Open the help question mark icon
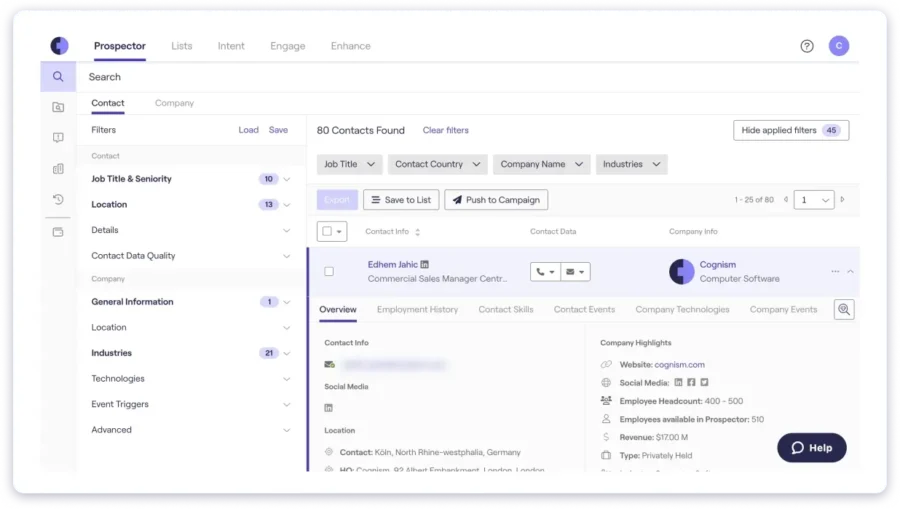The height and width of the screenshot is (509, 900). (x=806, y=46)
